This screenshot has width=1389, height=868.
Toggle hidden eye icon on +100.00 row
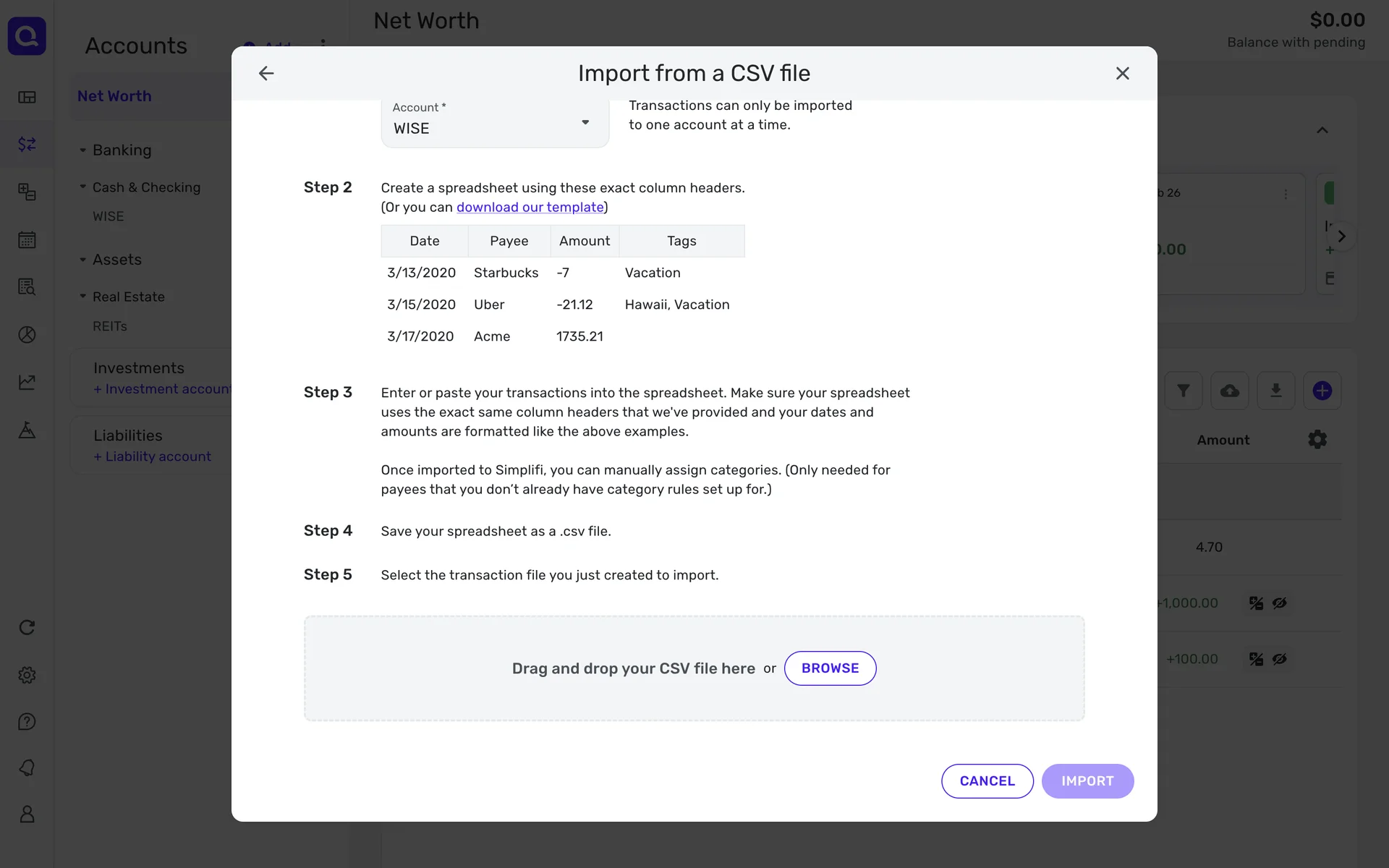coord(1280,660)
